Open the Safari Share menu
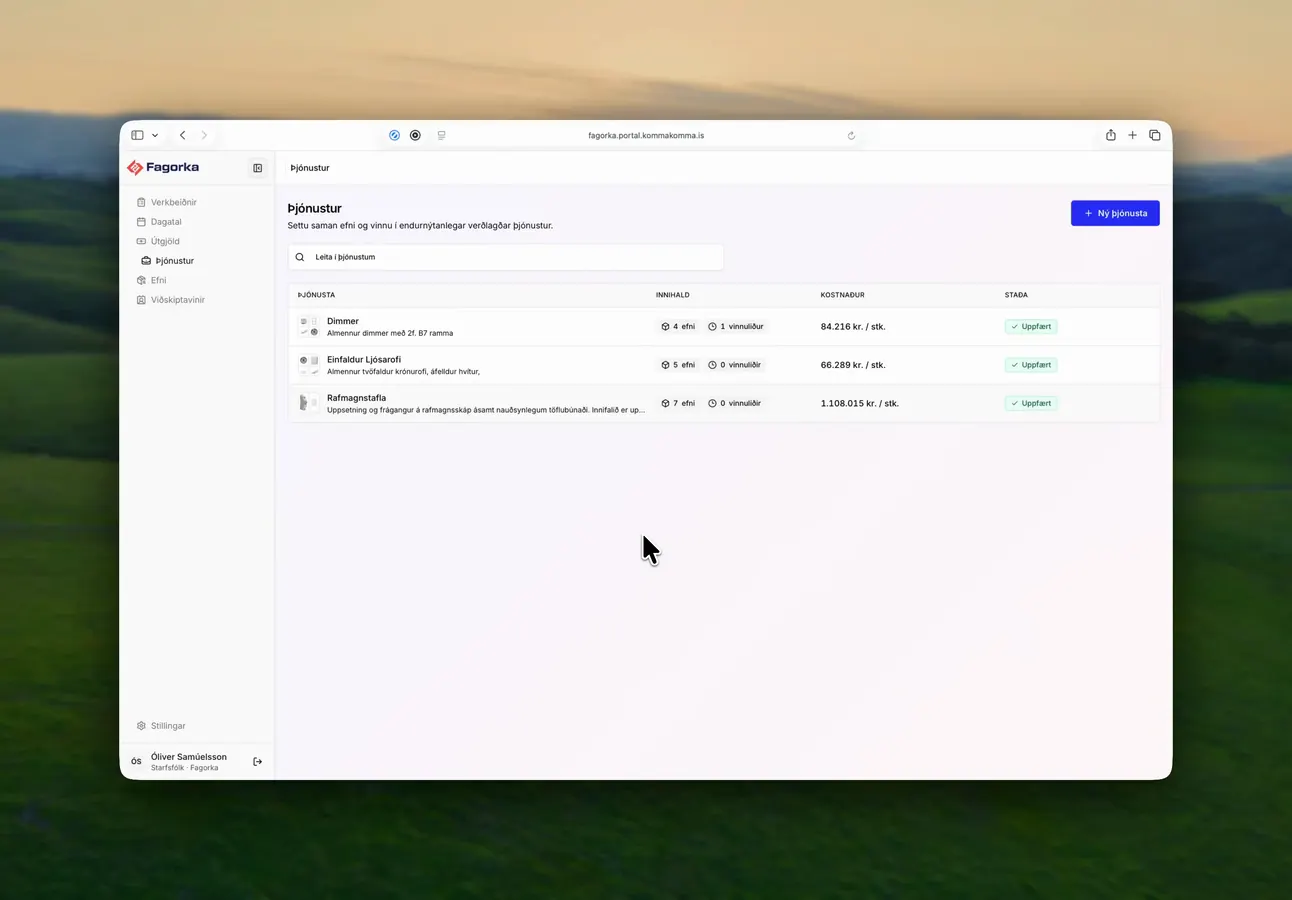The width and height of the screenshot is (1292, 900). tap(1110, 135)
